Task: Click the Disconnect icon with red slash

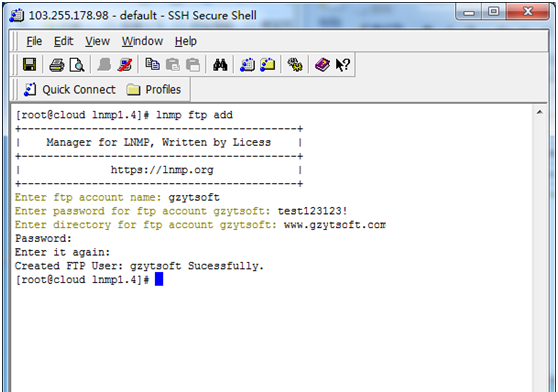Action: coord(125,65)
